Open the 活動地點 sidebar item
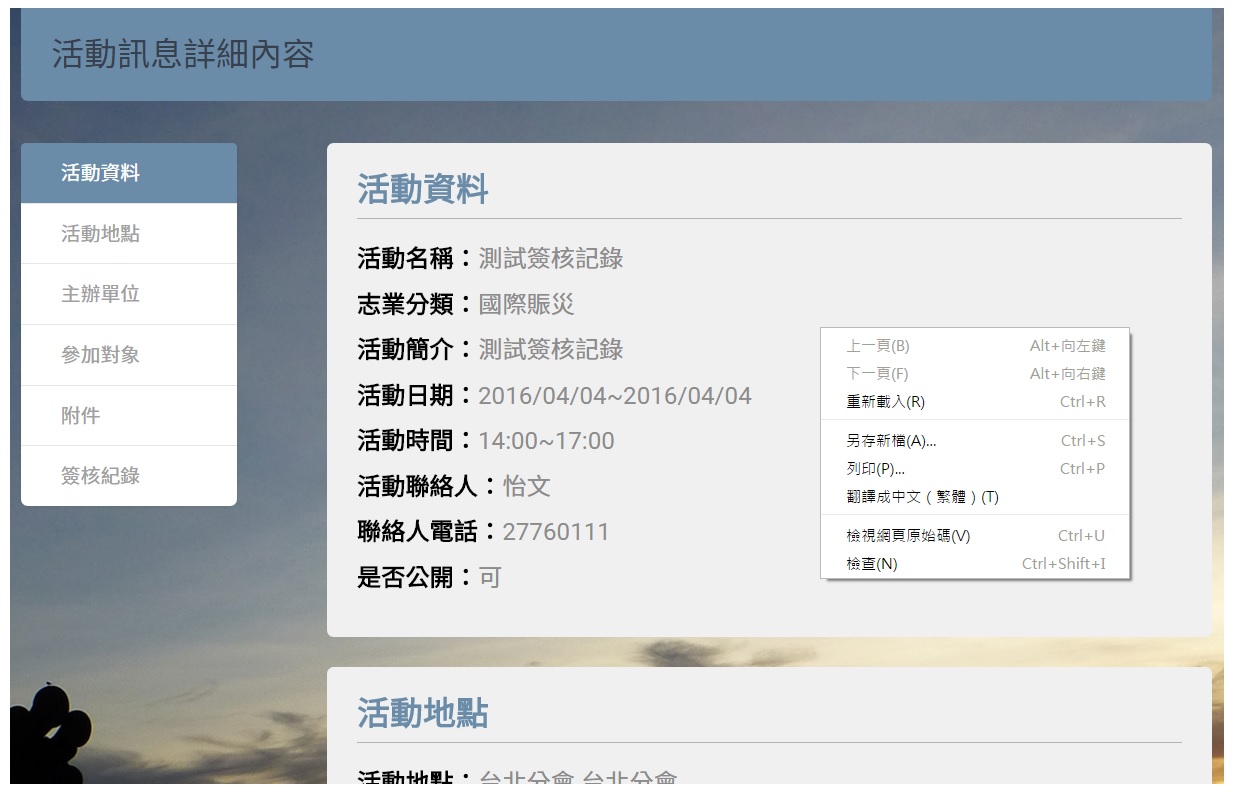 tap(129, 234)
